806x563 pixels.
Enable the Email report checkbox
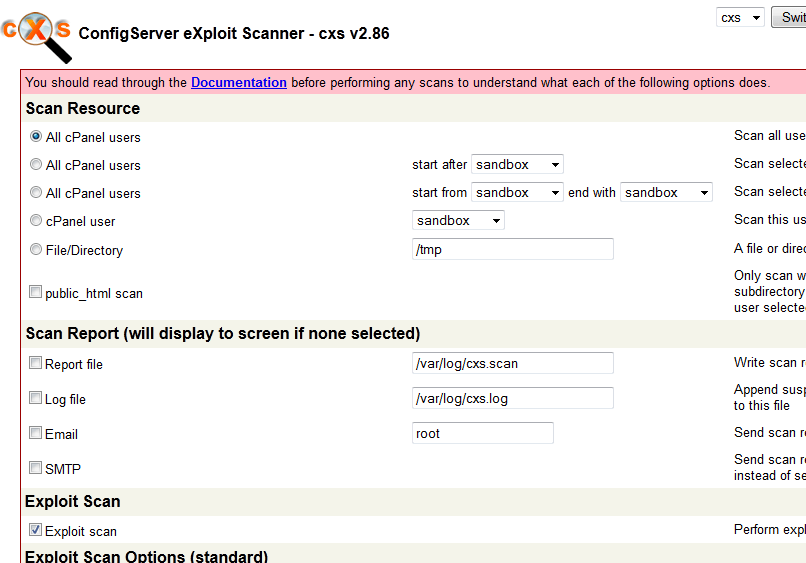click(x=35, y=433)
